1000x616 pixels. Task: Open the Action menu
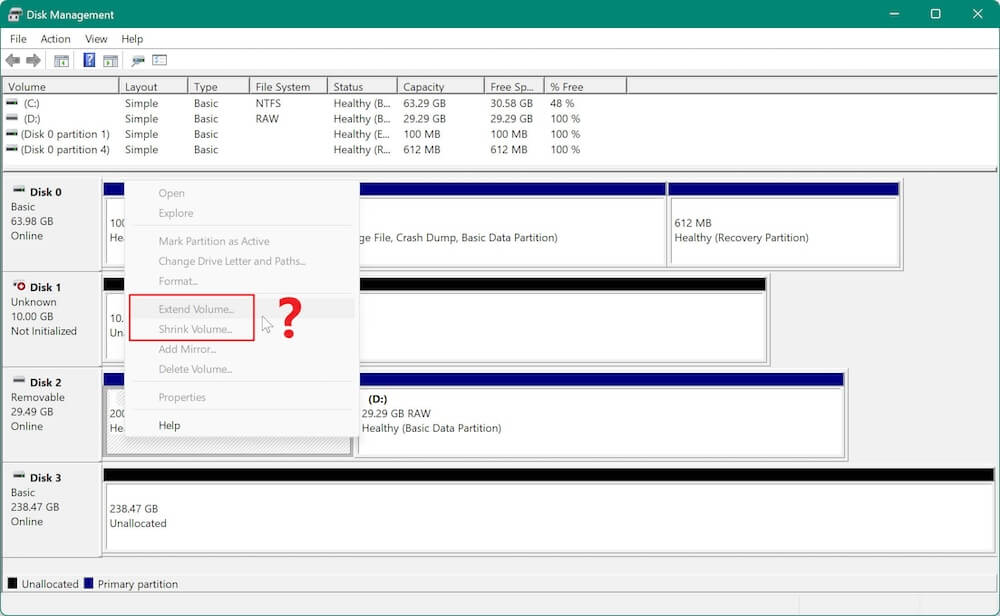point(55,39)
